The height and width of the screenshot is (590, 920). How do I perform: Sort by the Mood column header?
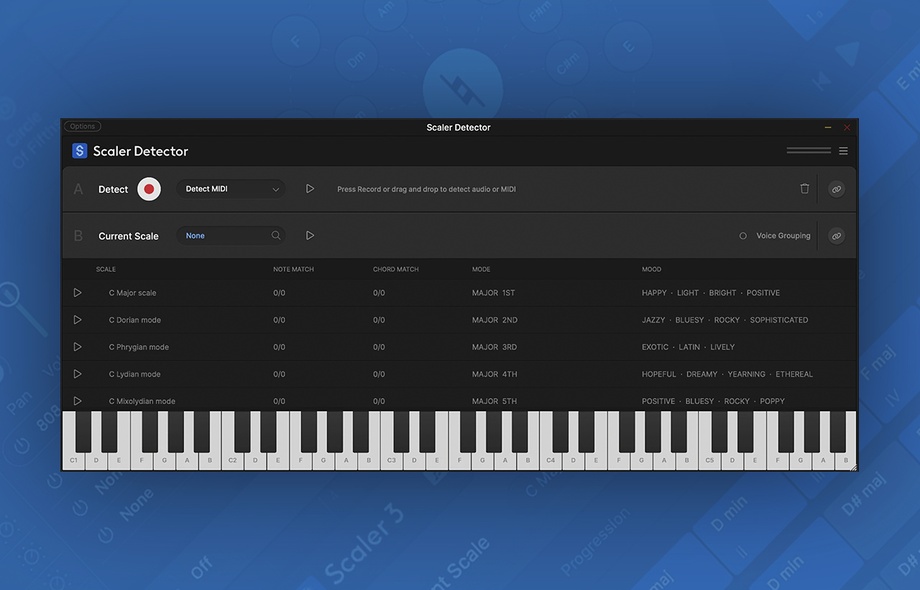tap(651, 269)
